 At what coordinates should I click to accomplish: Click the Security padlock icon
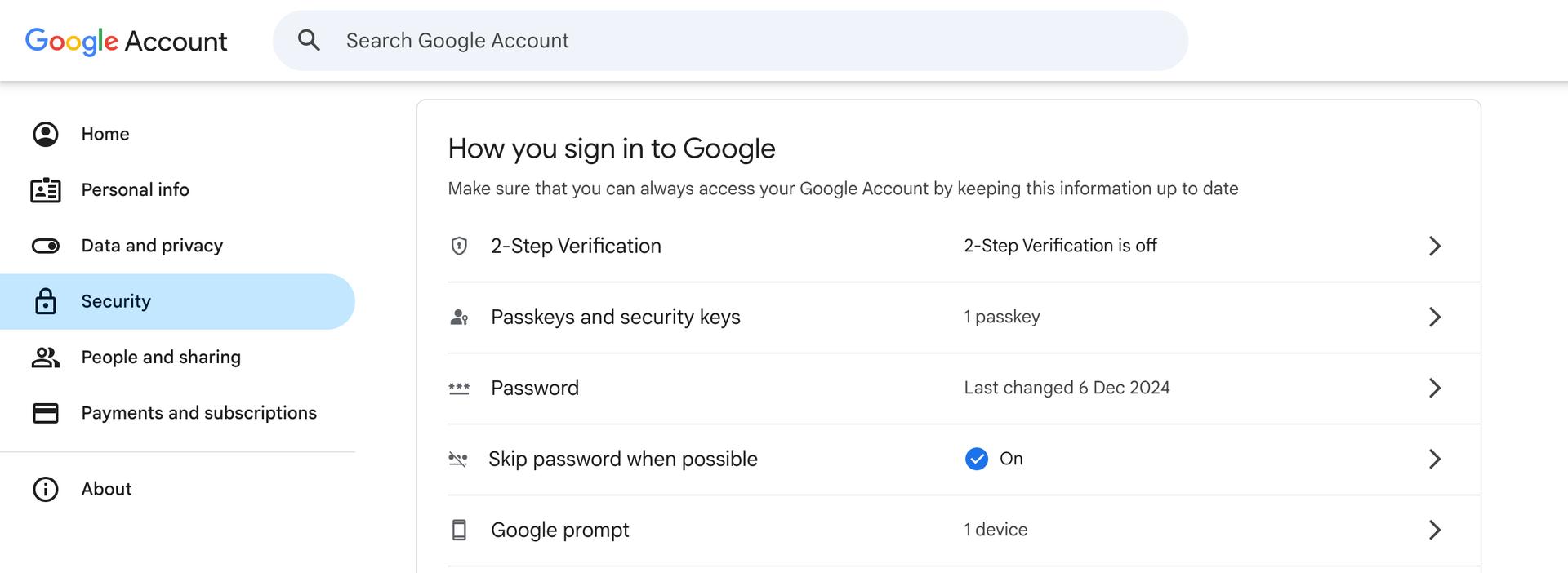pos(45,301)
